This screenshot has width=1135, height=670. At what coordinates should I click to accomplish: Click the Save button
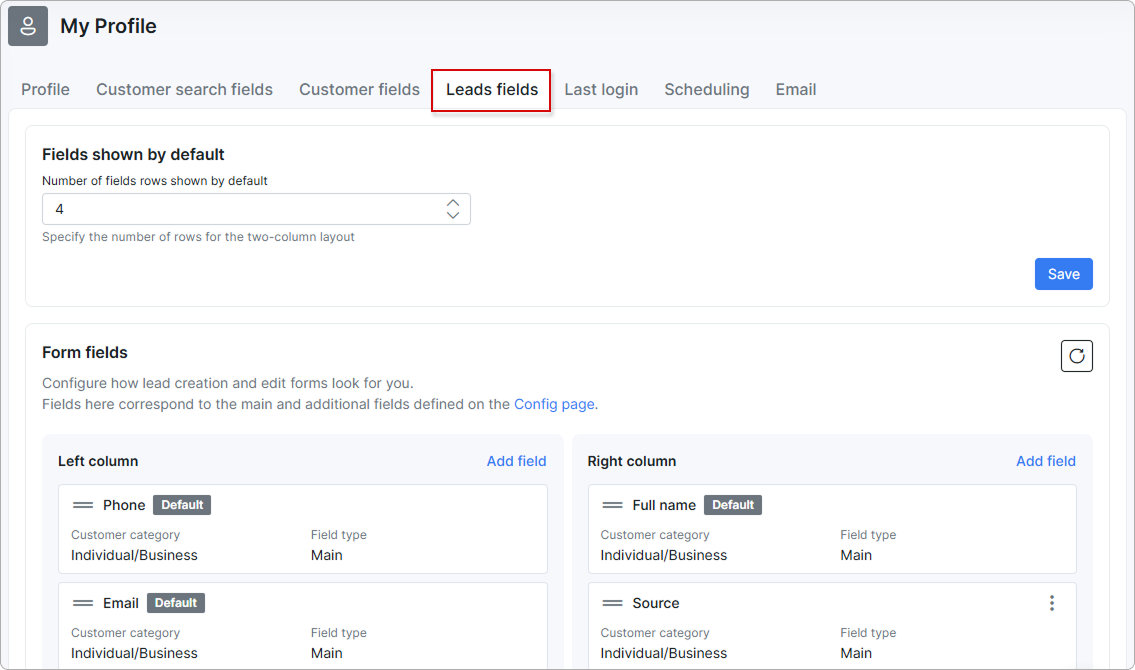pos(1063,274)
